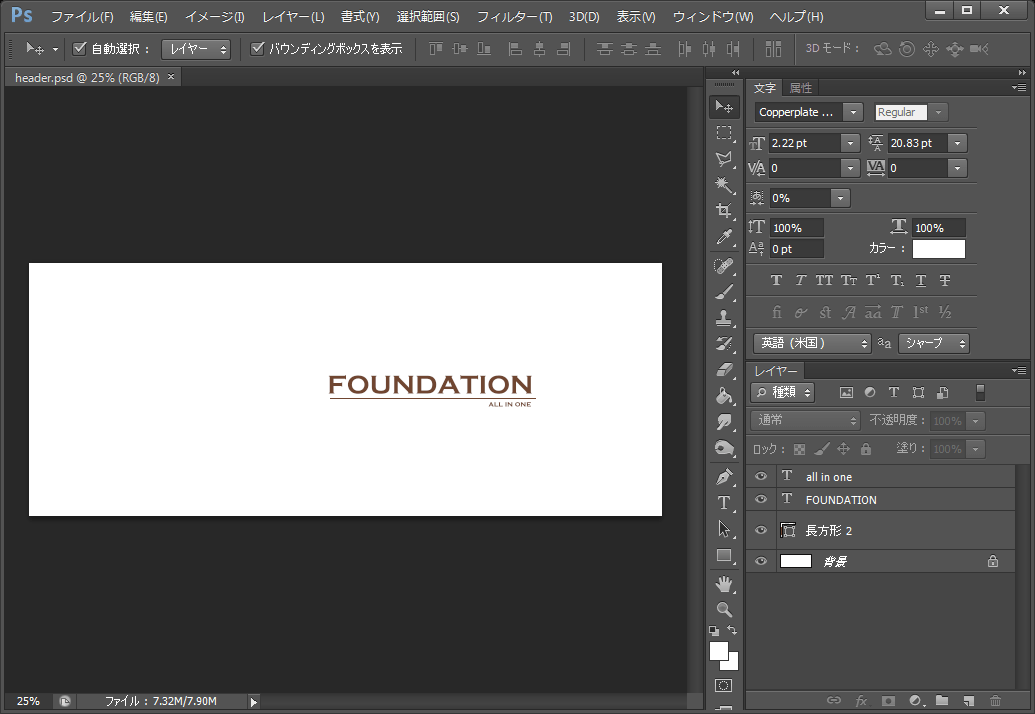The height and width of the screenshot is (714, 1035).
Task: Open the 種類 layer filter dropdown
Action: 782,393
